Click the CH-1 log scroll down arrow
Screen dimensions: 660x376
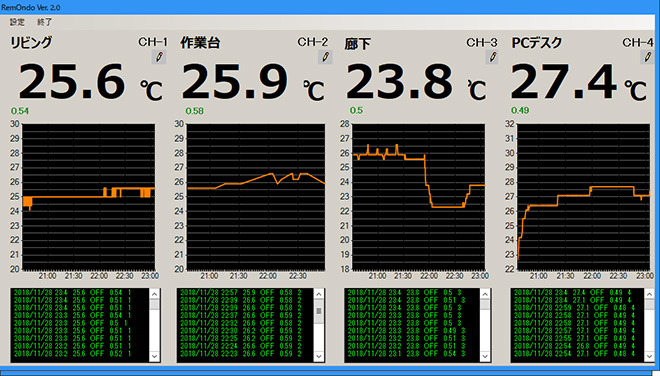pyautogui.click(x=154, y=356)
